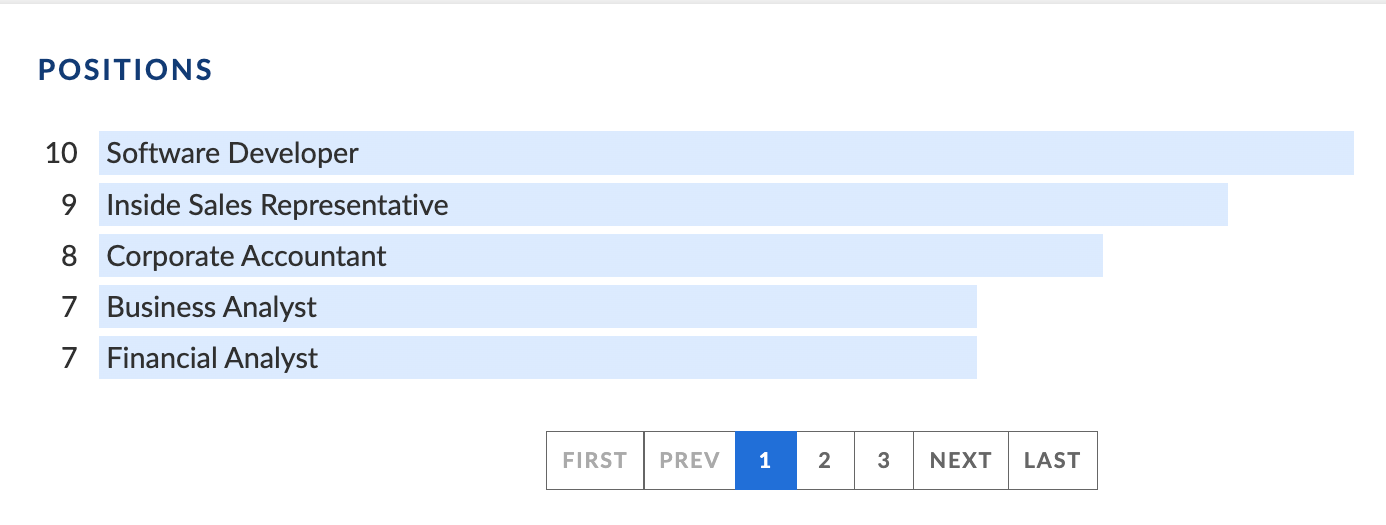Image resolution: width=1386 pixels, height=525 pixels.
Task: Go to page 2 of positions
Action: click(x=825, y=460)
